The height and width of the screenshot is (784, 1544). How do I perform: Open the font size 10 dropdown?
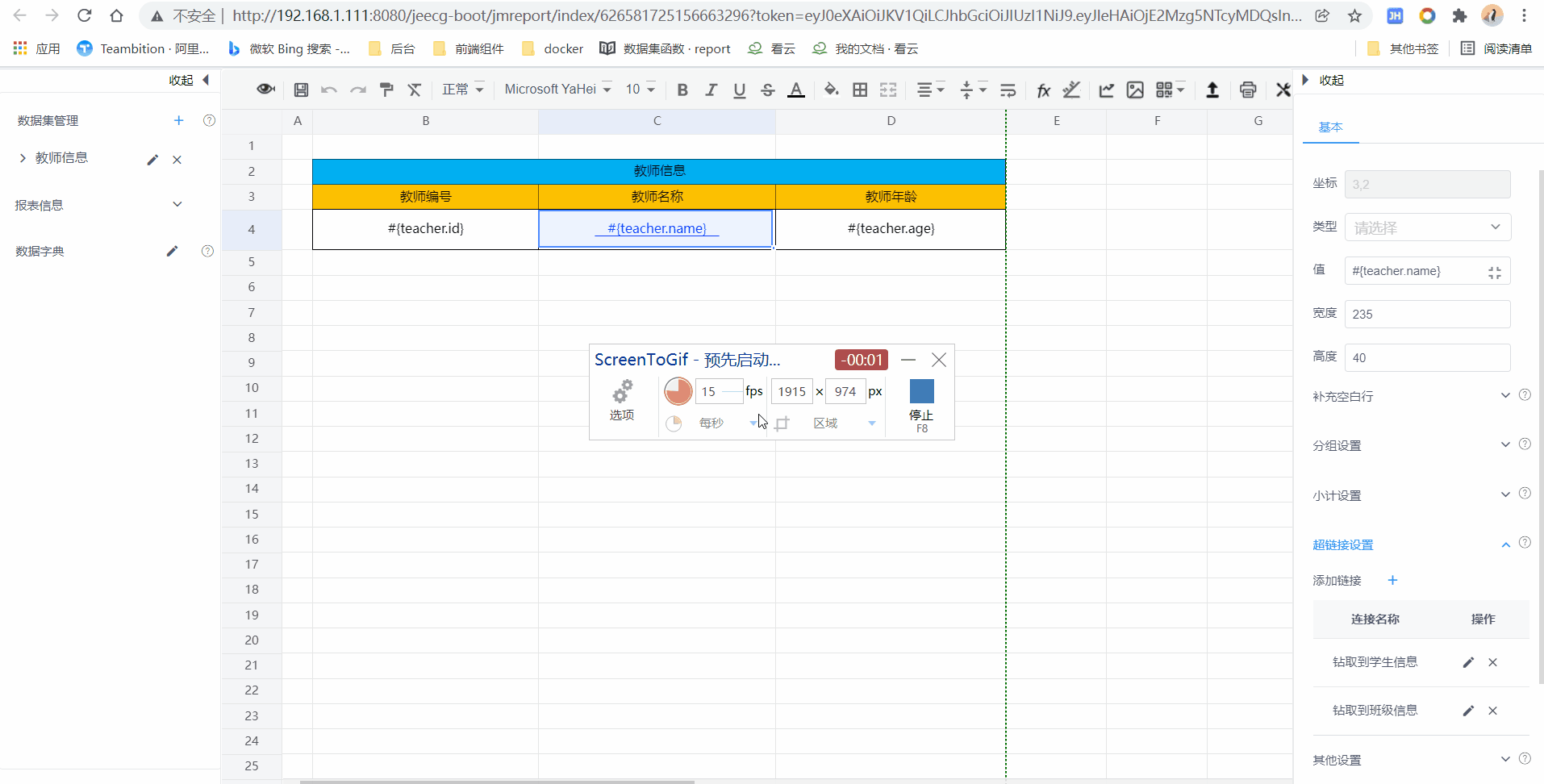click(641, 90)
